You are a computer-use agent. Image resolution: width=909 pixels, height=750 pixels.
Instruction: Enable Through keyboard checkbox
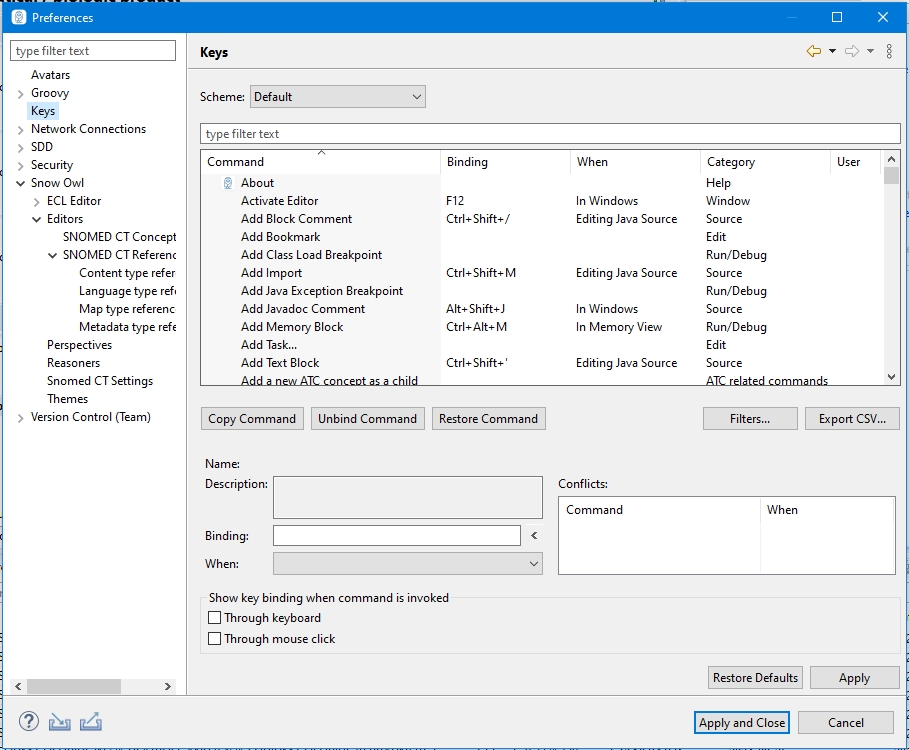[x=214, y=618]
